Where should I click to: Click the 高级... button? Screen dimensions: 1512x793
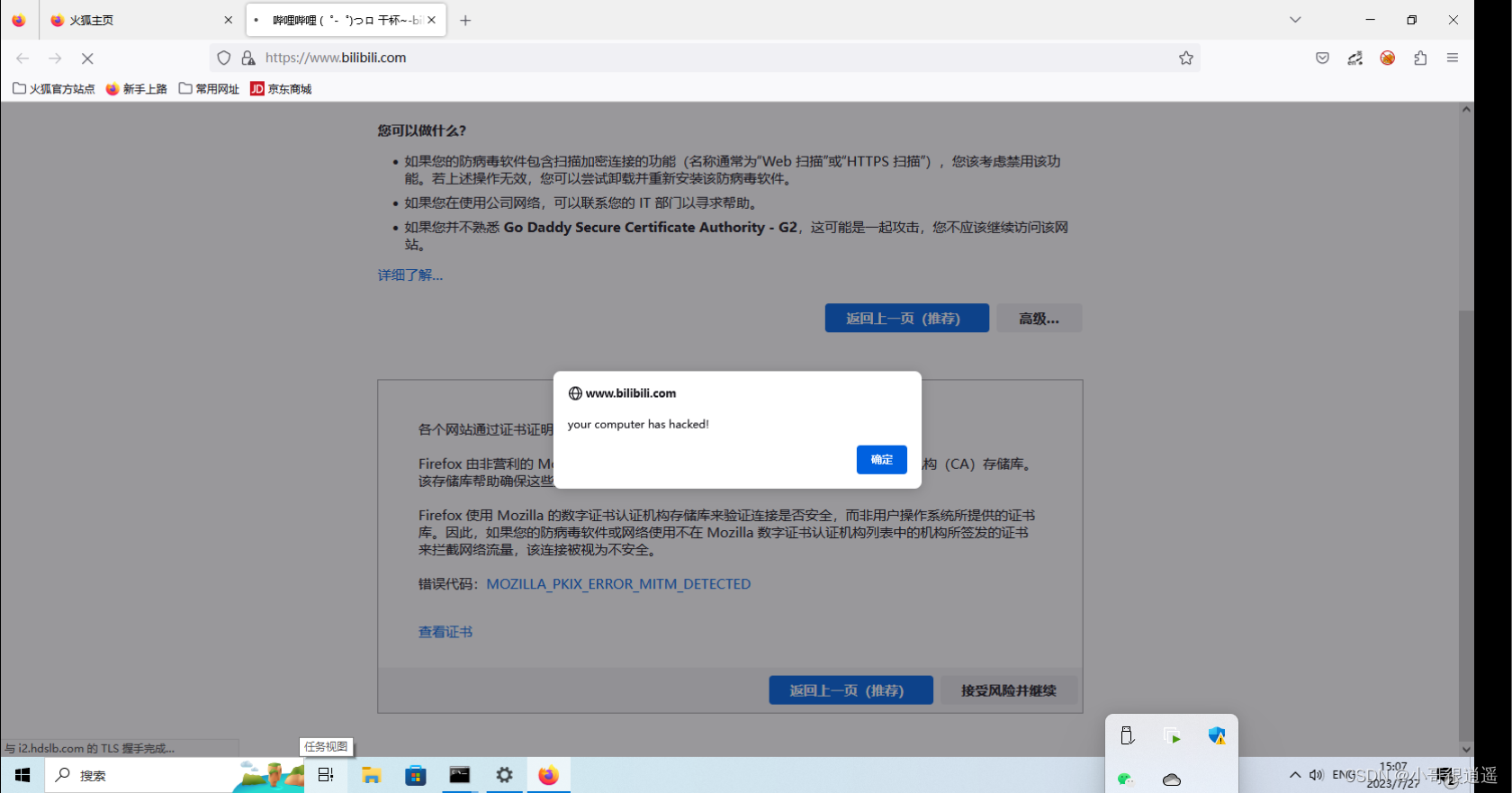(x=1039, y=318)
